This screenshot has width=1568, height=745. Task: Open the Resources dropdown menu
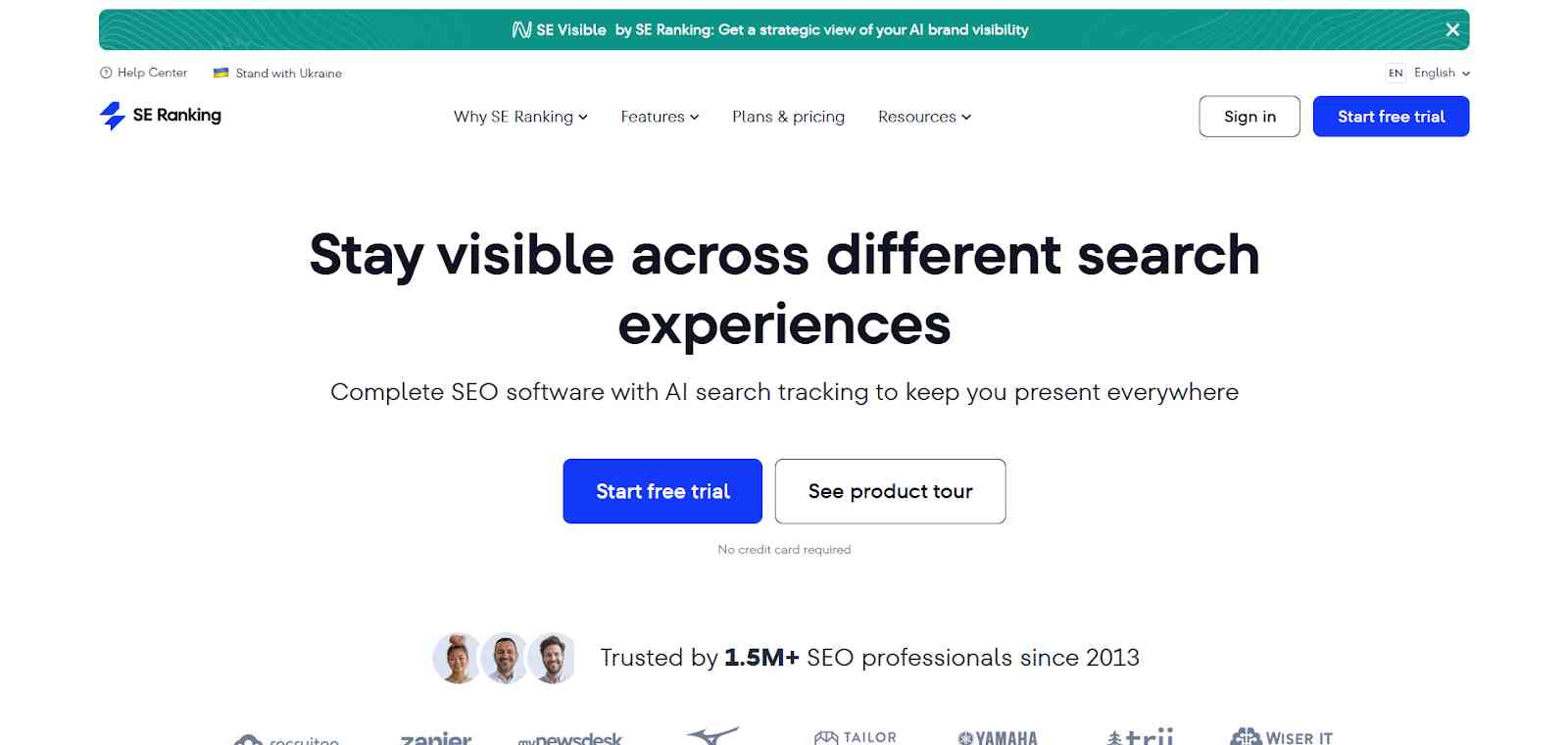(924, 117)
